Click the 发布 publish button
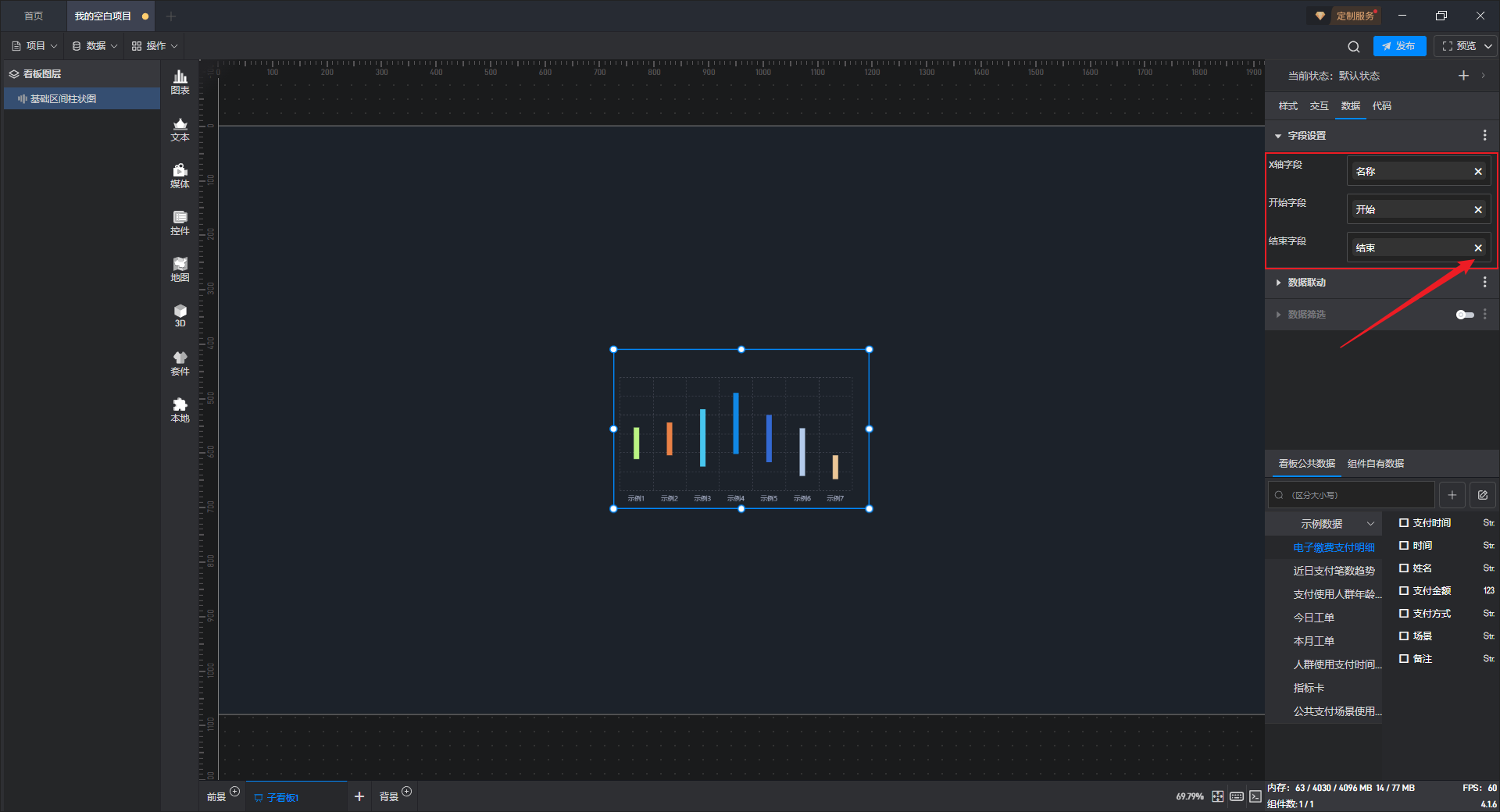 pyautogui.click(x=1399, y=46)
